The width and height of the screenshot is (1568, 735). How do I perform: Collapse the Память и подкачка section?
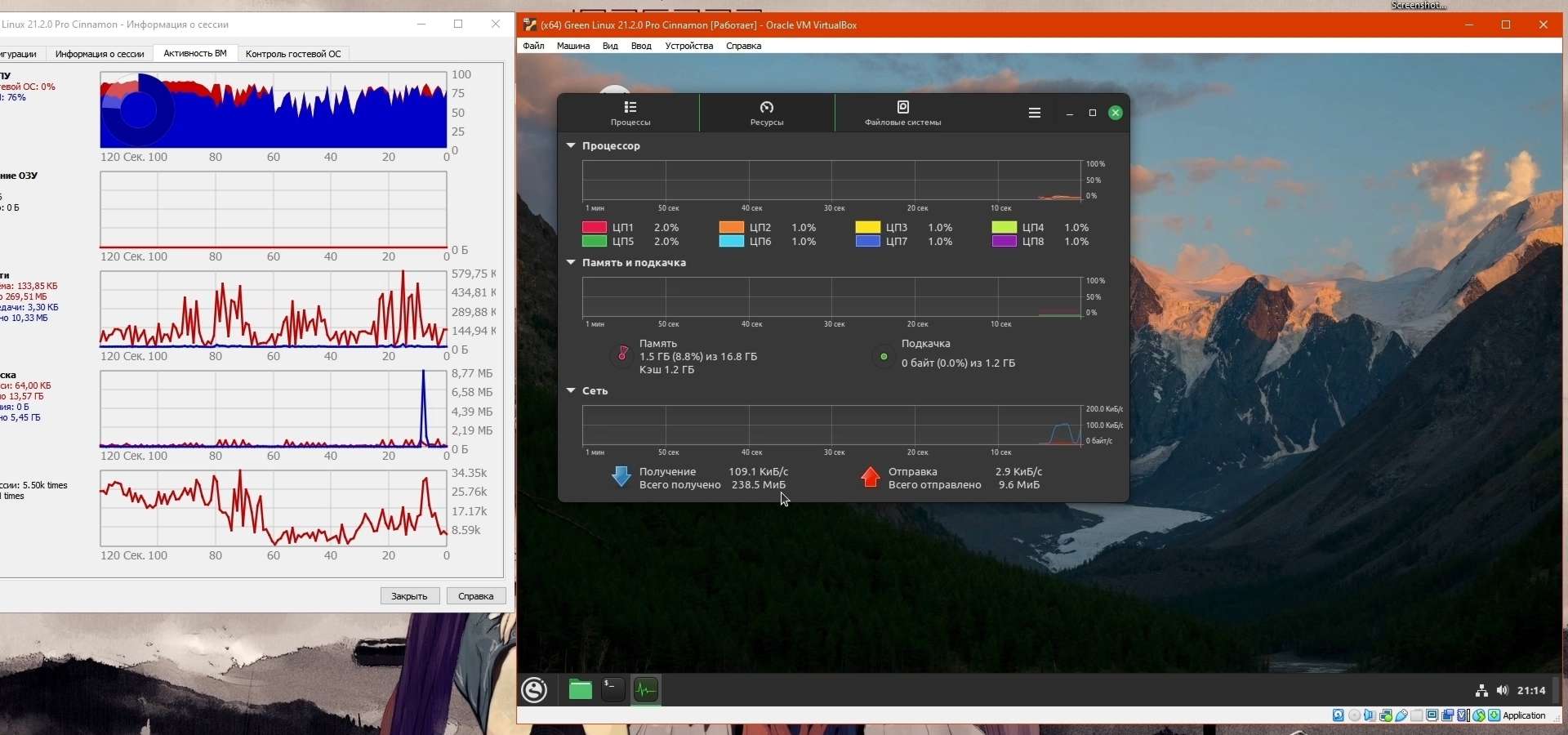tap(572, 263)
